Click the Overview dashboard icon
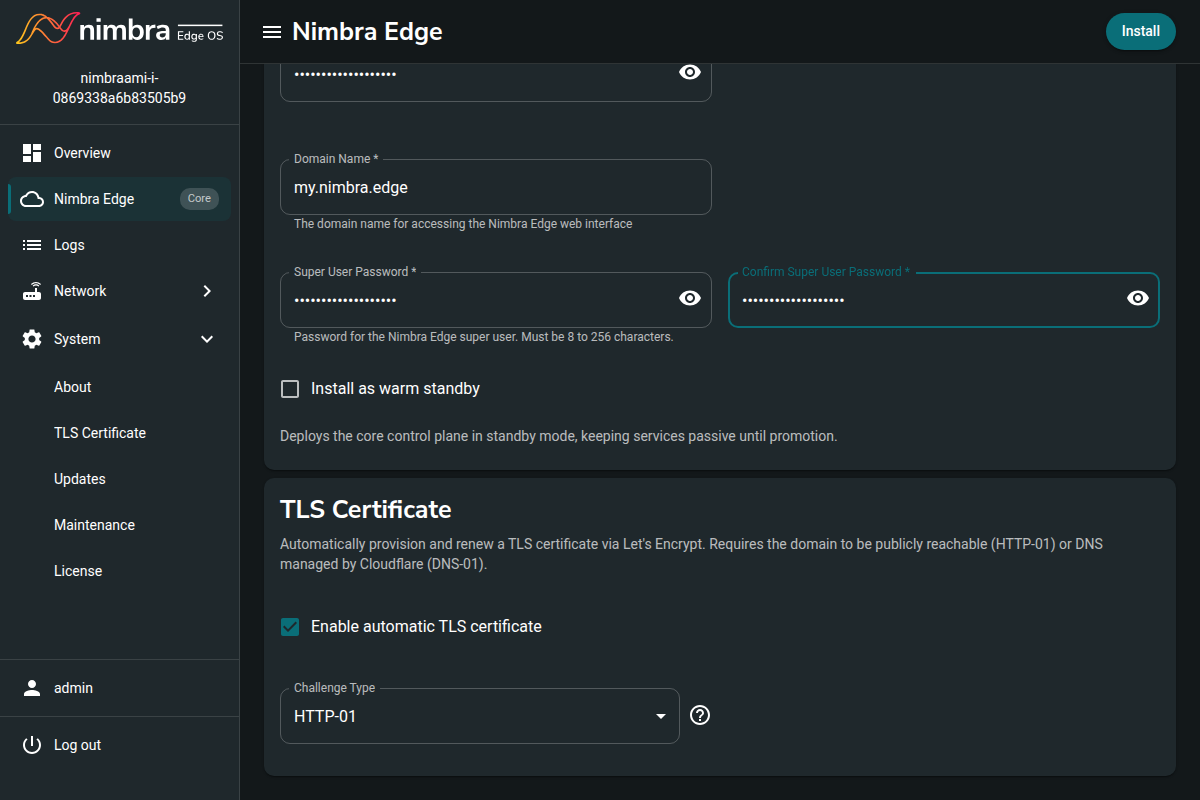 32,153
